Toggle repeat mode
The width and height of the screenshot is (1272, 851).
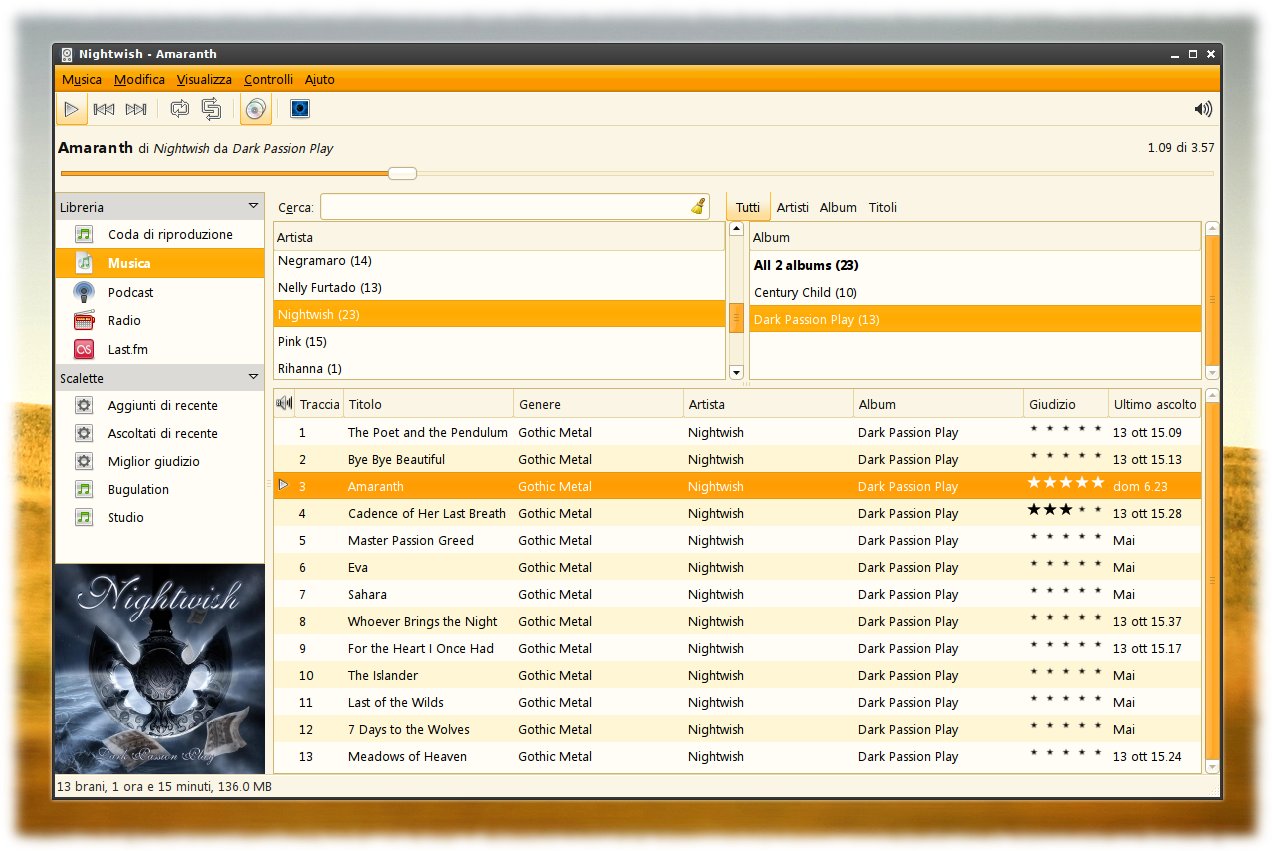pos(180,109)
